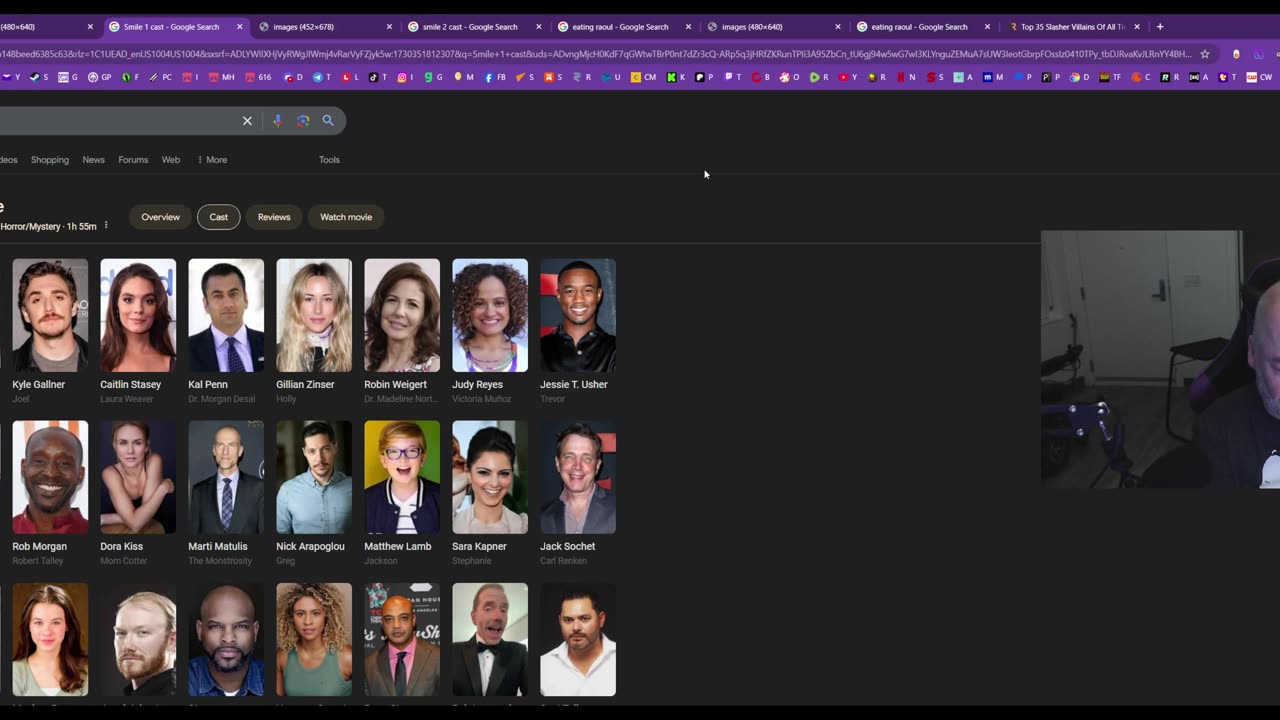Open the Twitch bookmark
1280x720 pixels.
(732, 77)
